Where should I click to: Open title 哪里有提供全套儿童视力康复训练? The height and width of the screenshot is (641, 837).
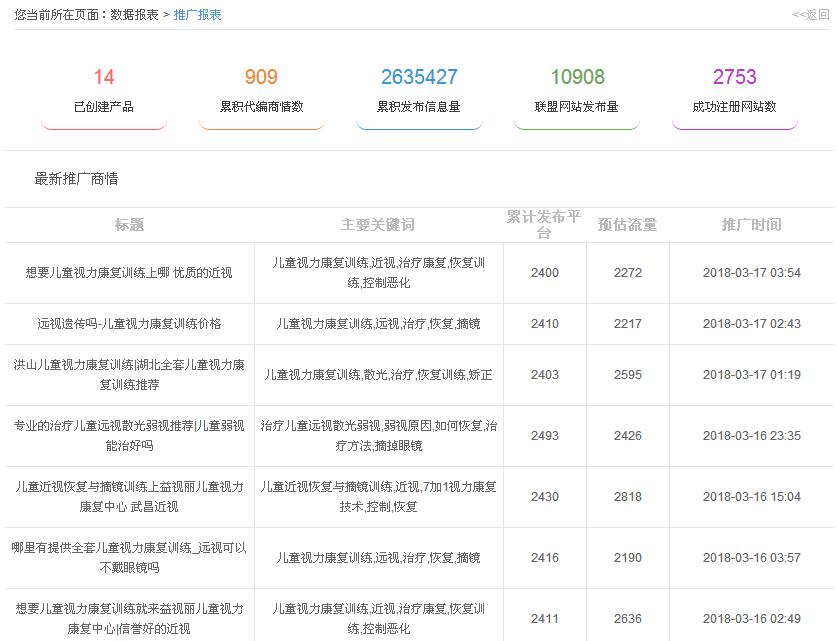tap(129, 558)
